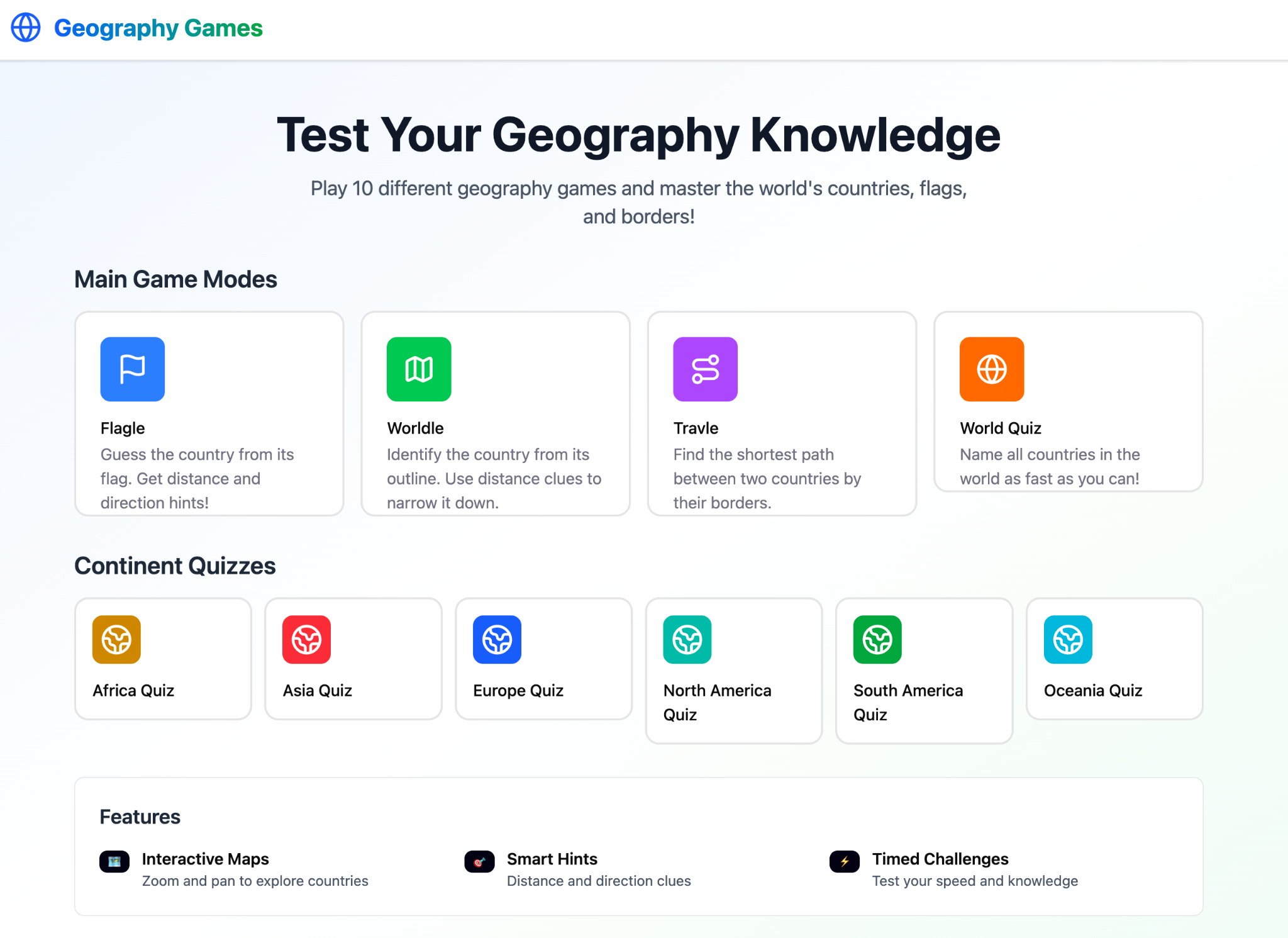Image resolution: width=1288 pixels, height=938 pixels.
Task: Click the cyan Oceania Quiz globe icon
Action: tap(1068, 640)
